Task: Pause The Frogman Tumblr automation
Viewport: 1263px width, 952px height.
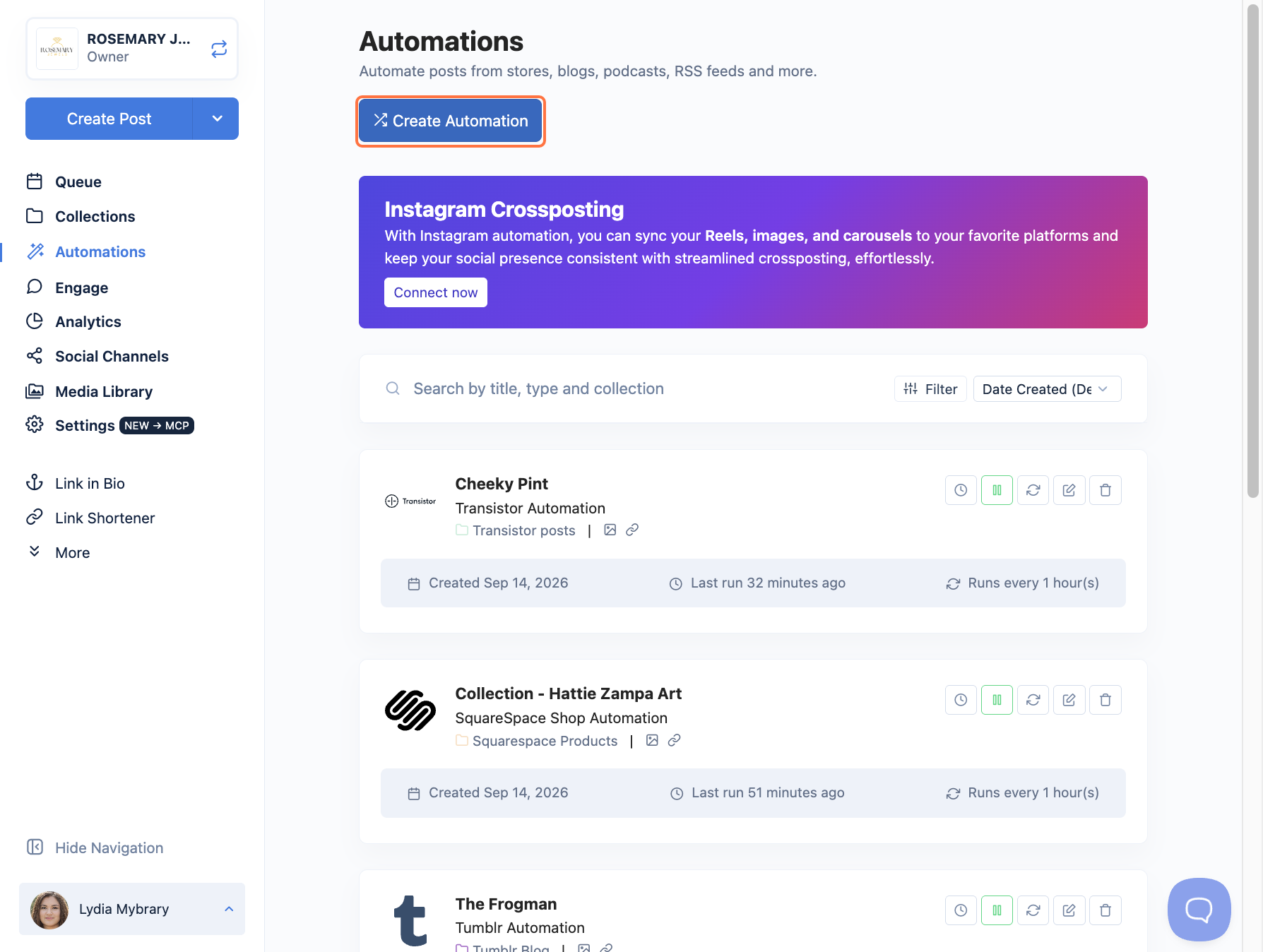Action: (997, 910)
